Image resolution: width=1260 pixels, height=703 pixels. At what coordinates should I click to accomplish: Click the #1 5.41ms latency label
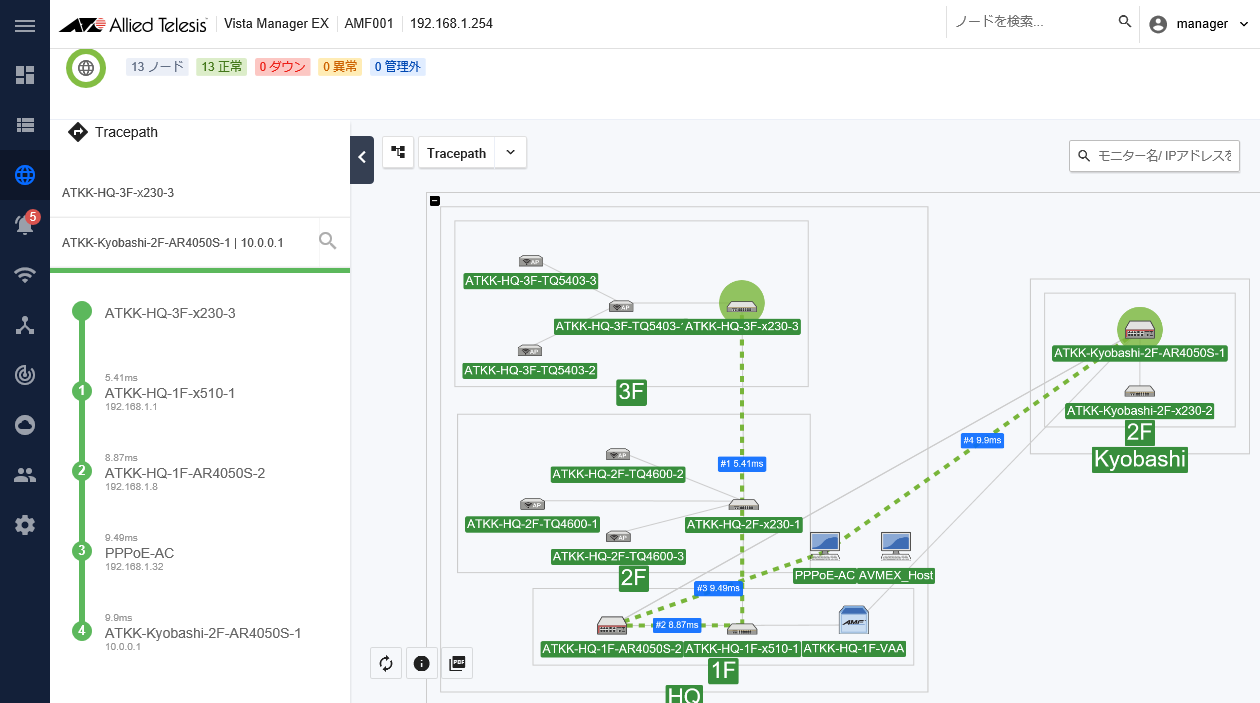point(742,464)
